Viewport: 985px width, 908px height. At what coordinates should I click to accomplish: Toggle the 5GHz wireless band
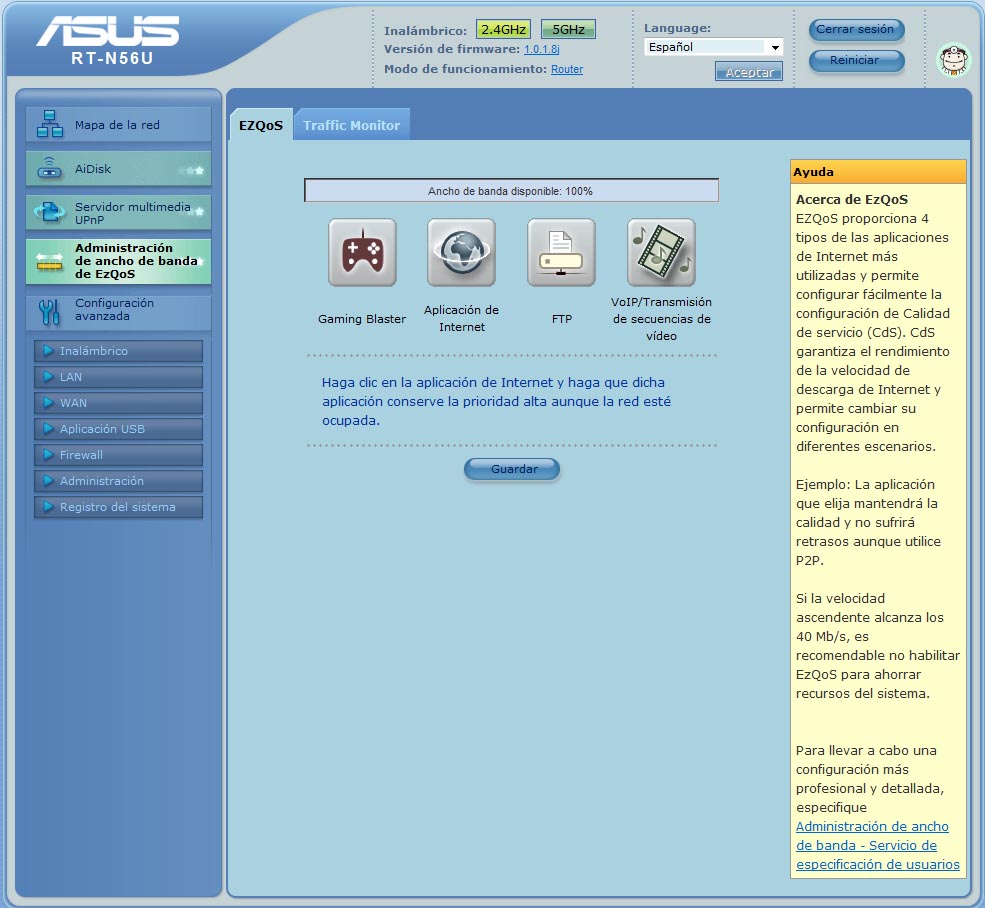pos(568,30)
